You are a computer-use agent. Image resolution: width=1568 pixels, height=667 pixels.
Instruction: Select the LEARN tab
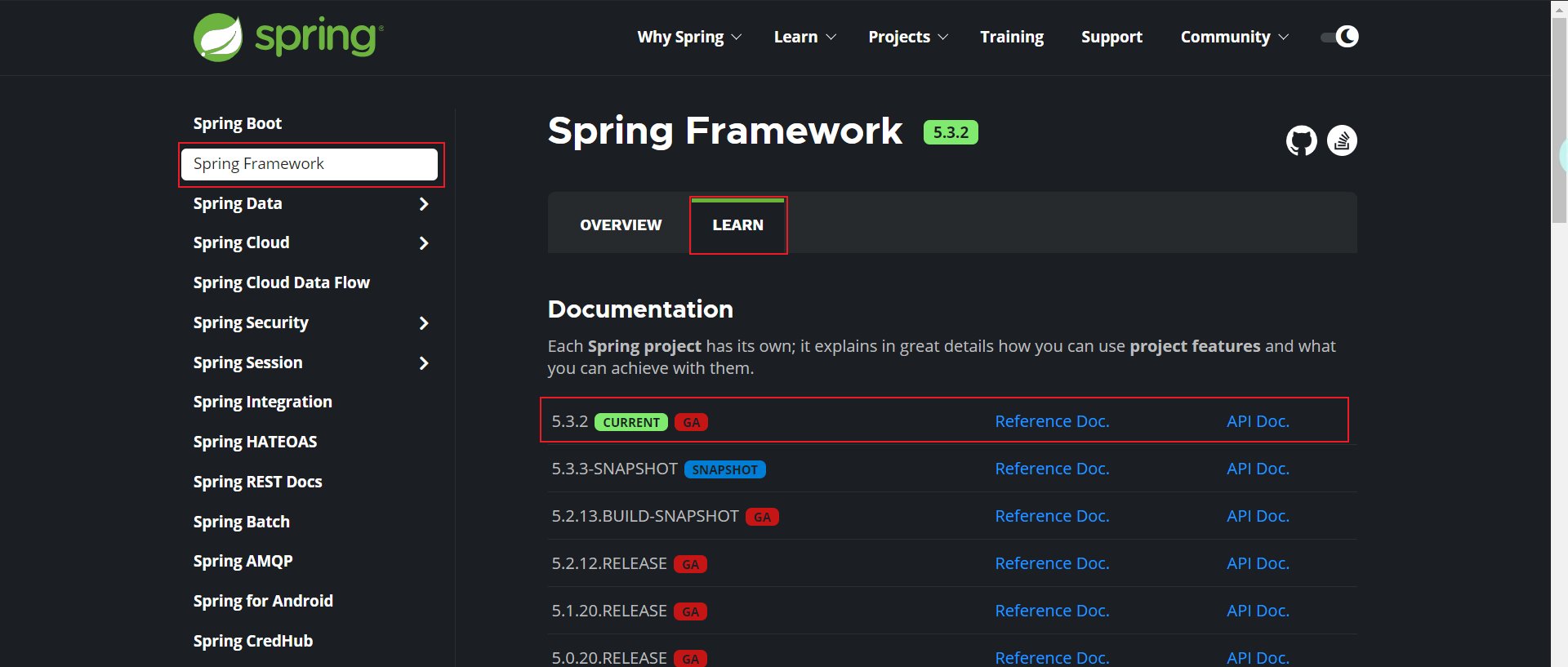coord(738,225)
